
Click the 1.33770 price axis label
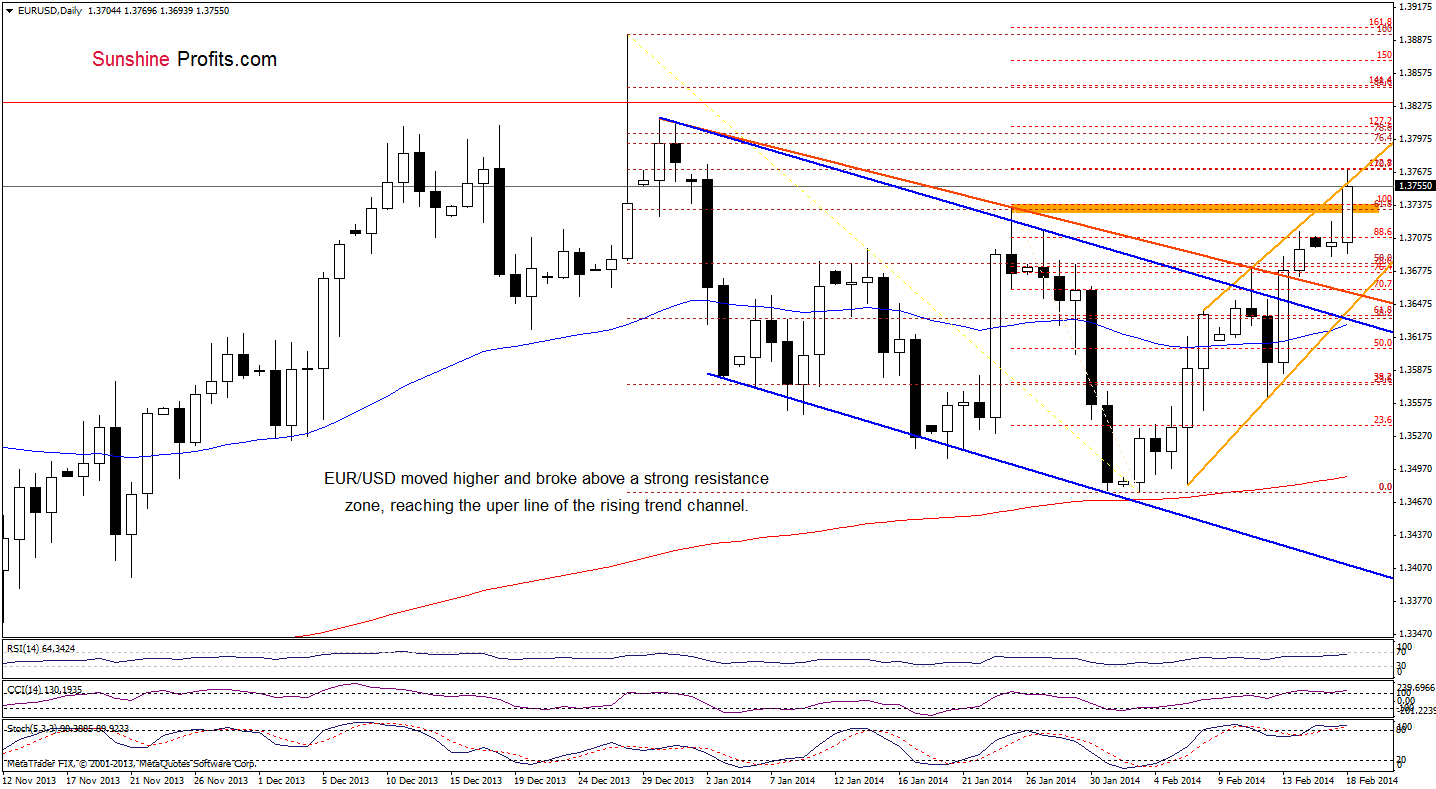click(x=1415, y=600)
